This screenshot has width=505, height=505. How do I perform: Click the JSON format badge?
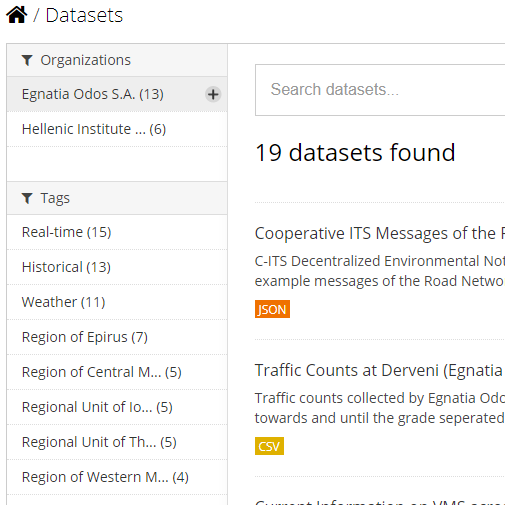tap(272, 309)
